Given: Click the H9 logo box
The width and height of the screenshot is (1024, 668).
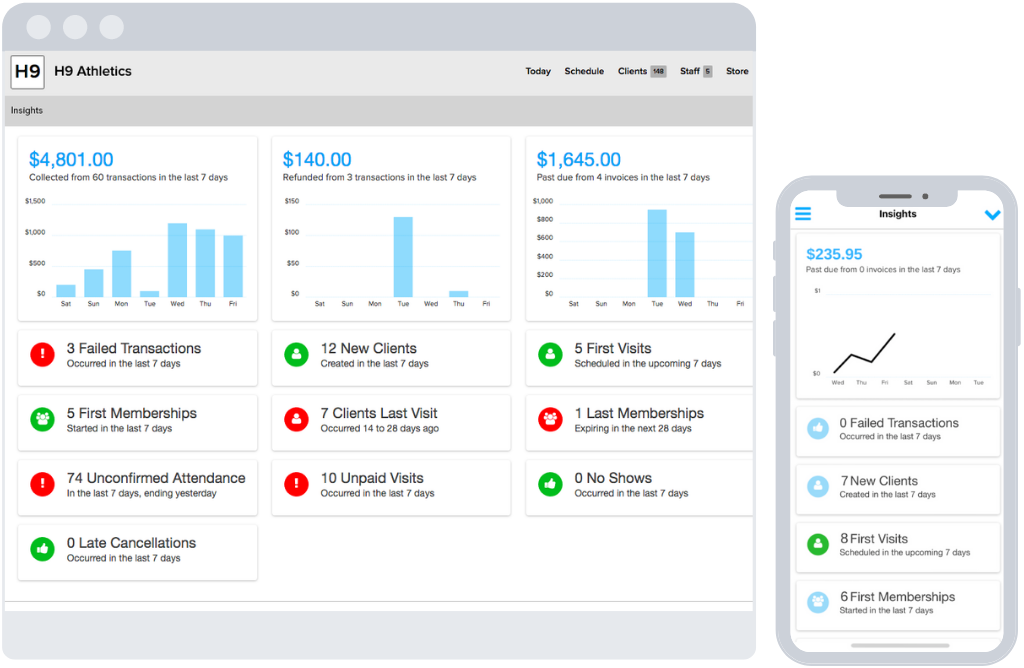Looking at the screenshot, I should 27,72.
